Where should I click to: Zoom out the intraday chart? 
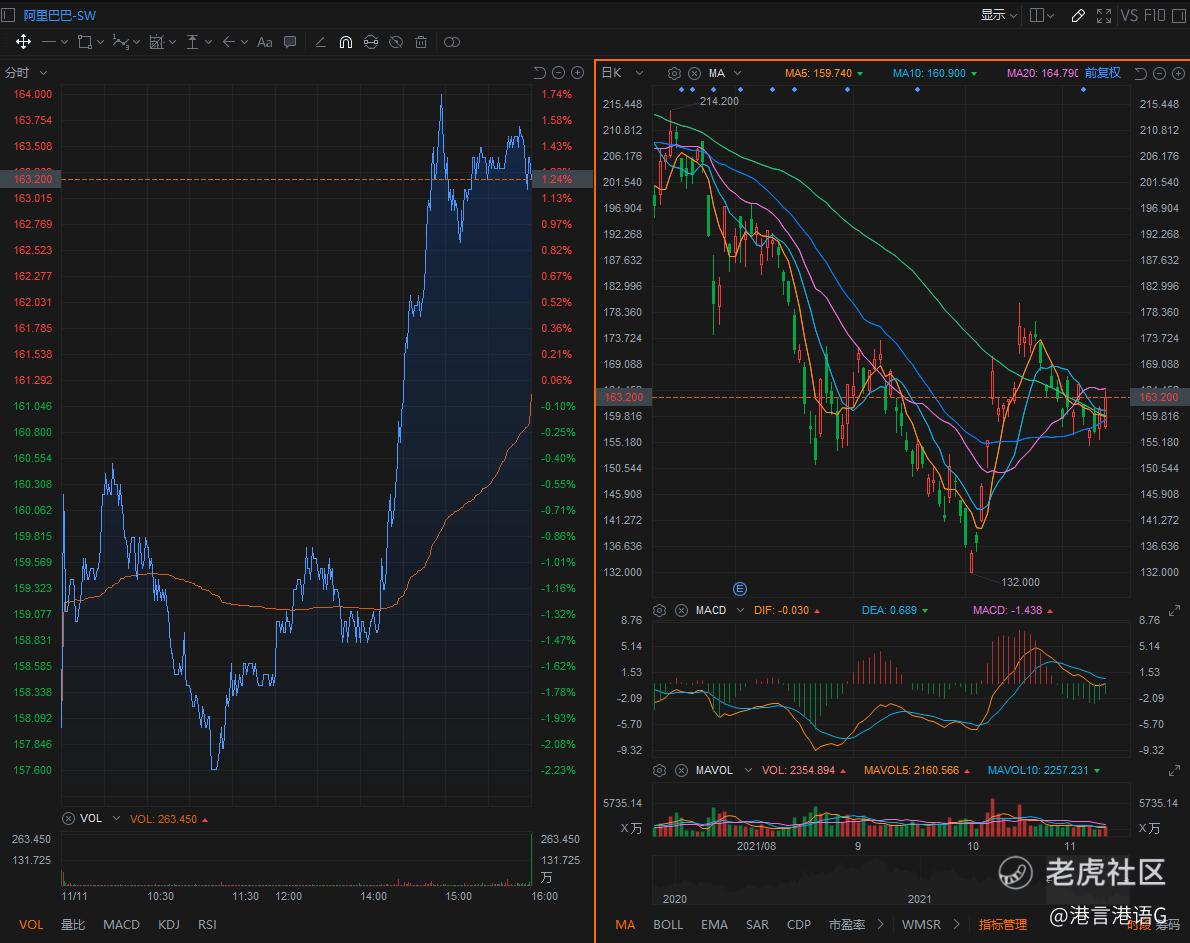(x=559, y=73)
